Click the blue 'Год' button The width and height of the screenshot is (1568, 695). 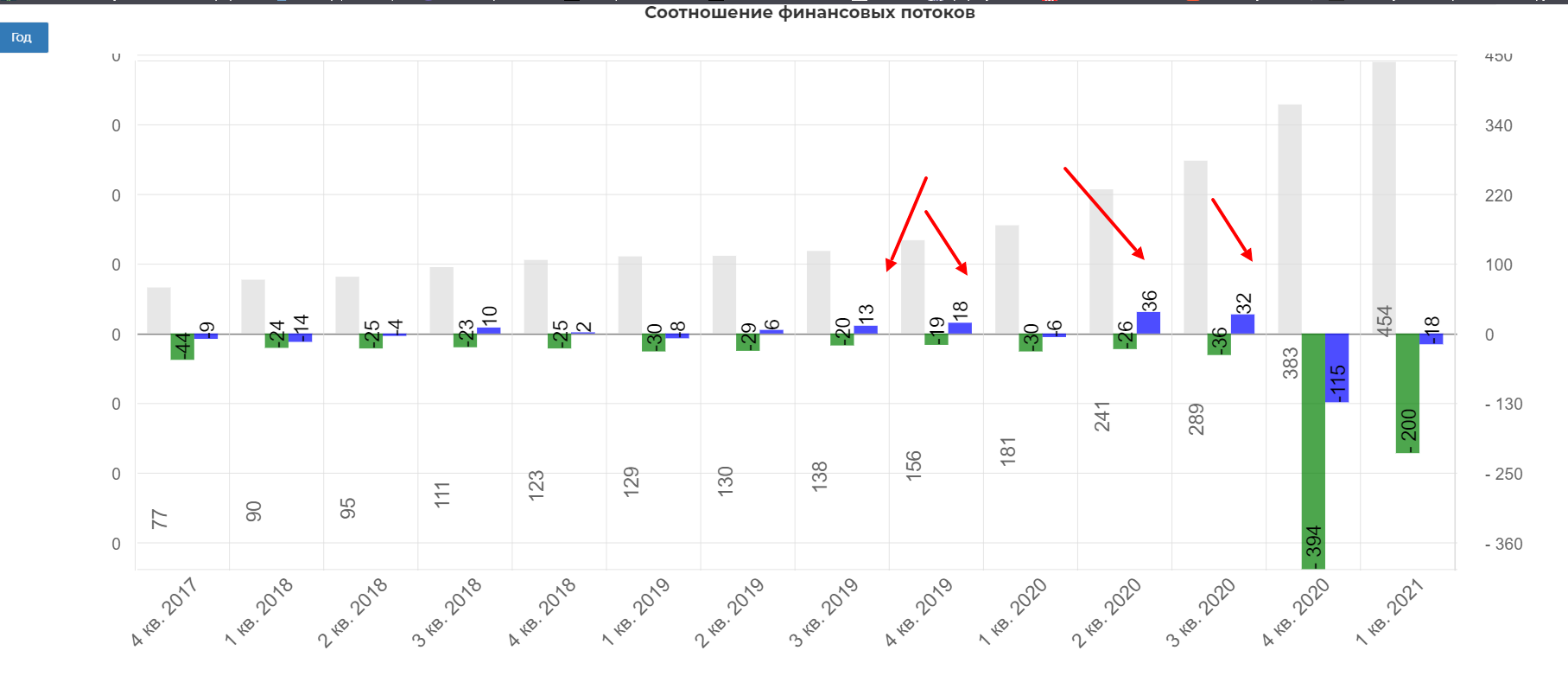coord(24,37)
